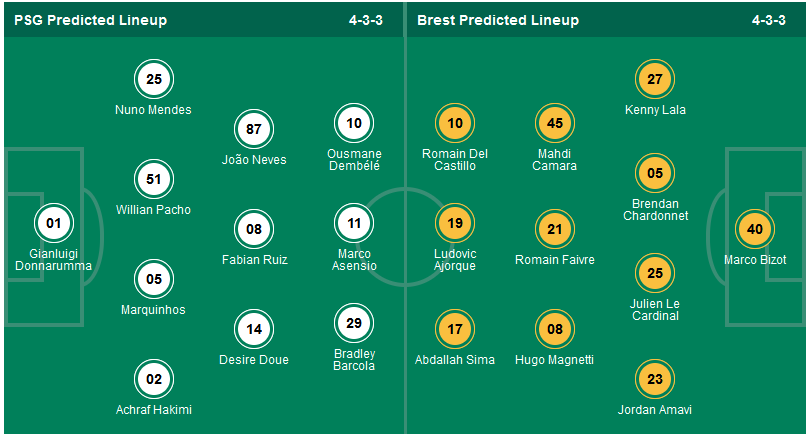Image resolution: width=808 pixels, height=434 pixels.
Task: Select Ousmane Dembélé's number 10 badge
Action: pos(354,124)
